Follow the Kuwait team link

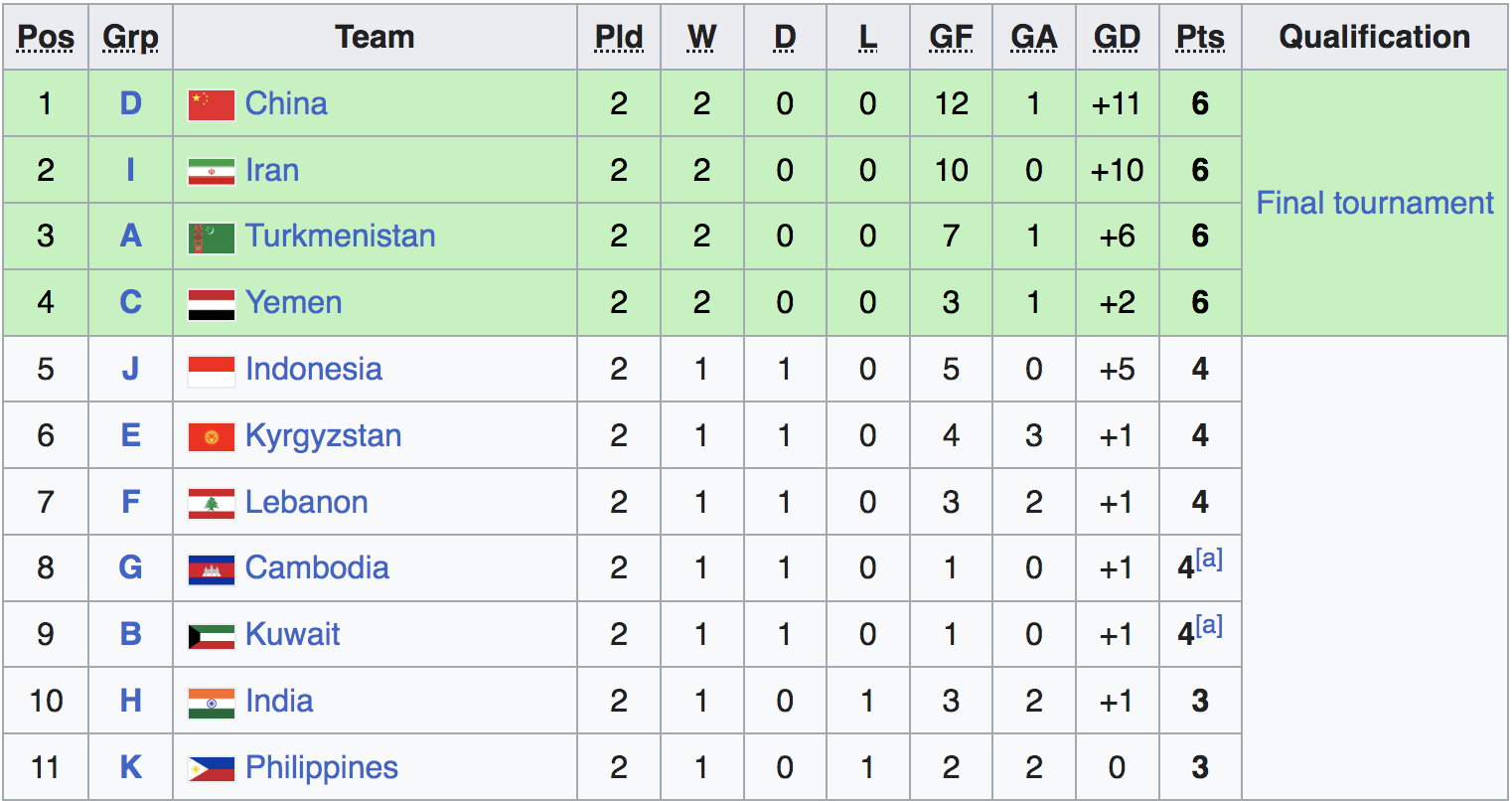292,634
